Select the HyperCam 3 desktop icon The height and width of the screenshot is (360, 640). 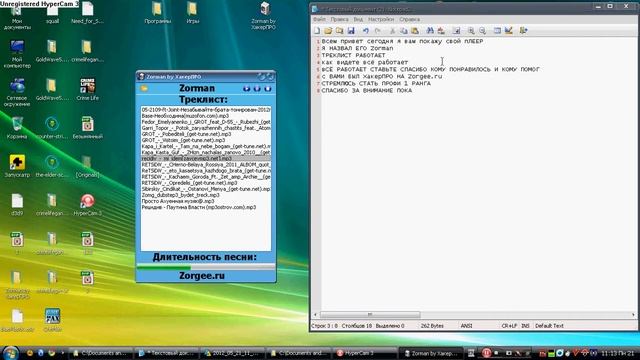87,205
